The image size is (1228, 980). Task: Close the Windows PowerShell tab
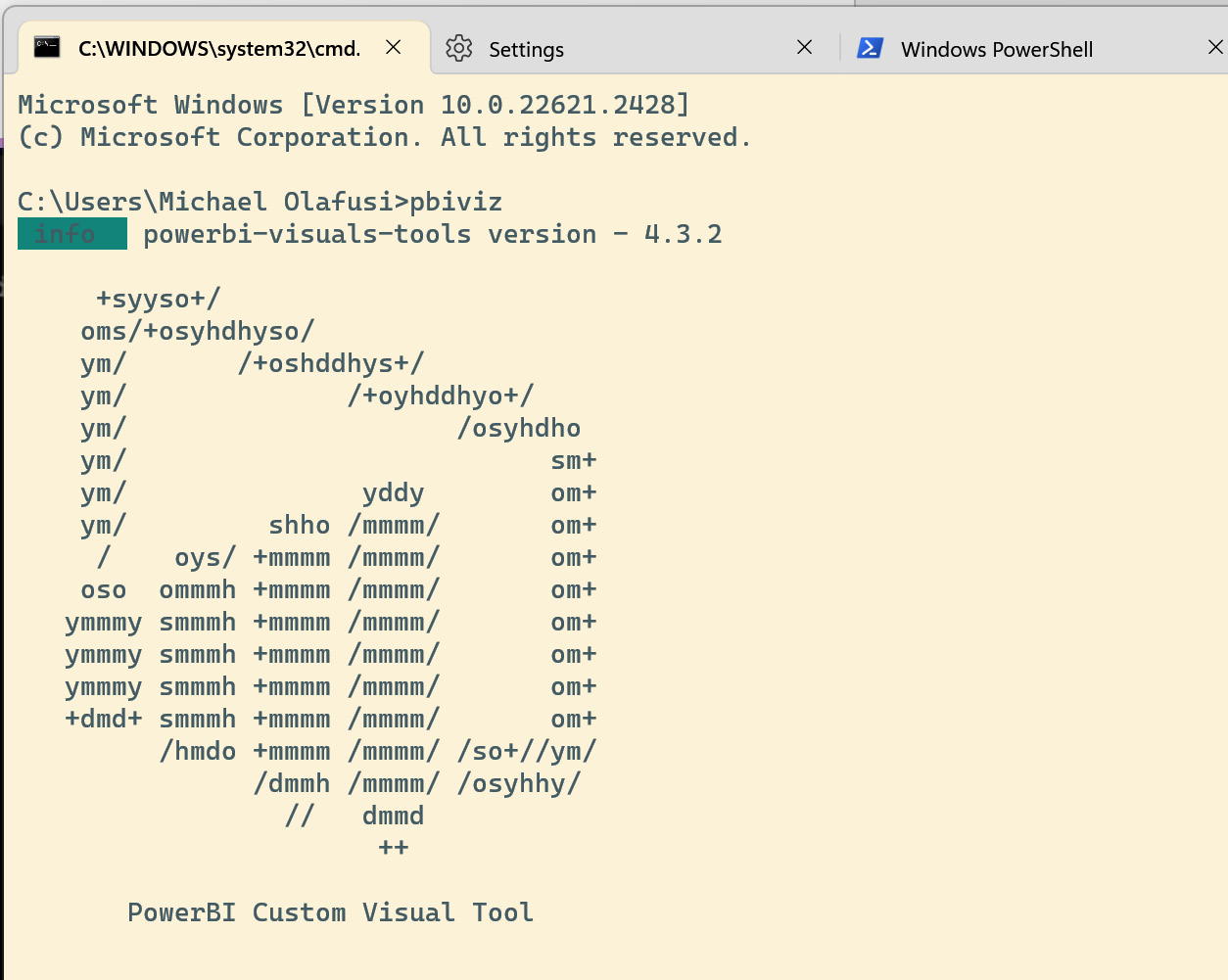(x=1215, y=47)
